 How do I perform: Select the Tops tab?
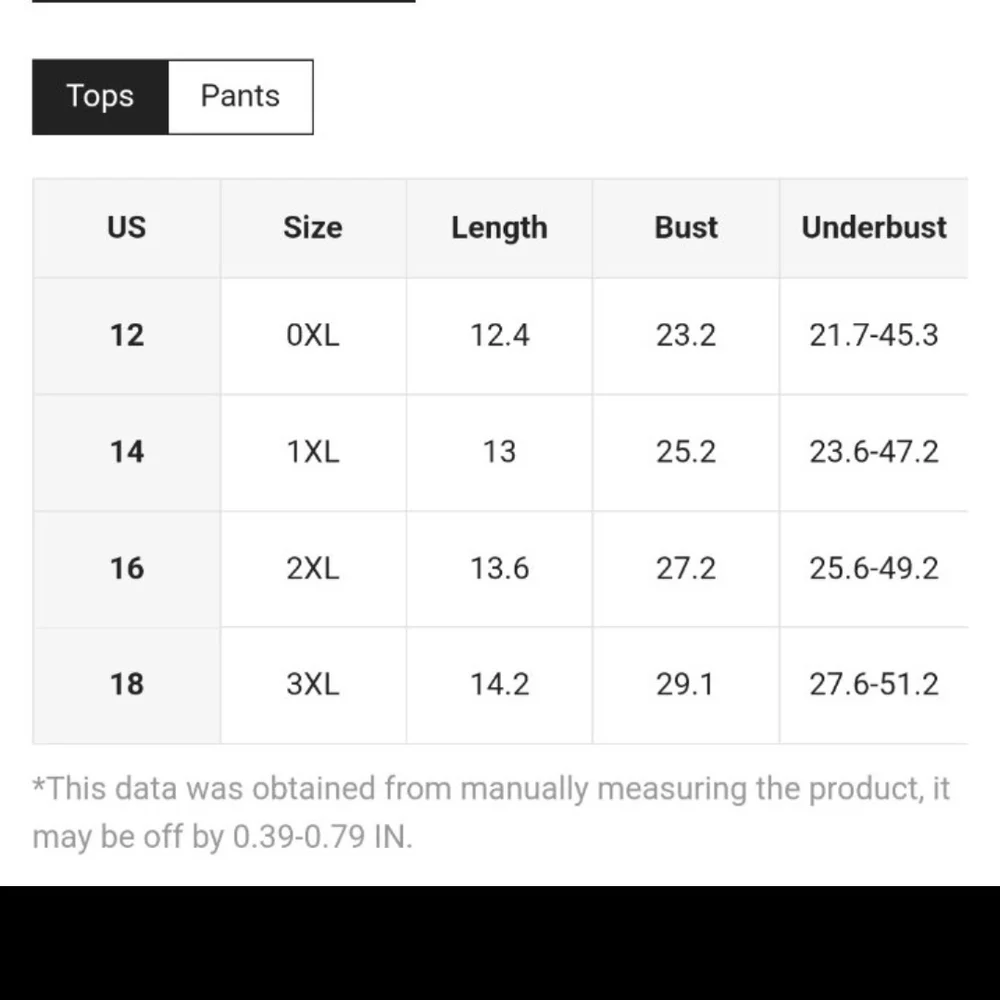coord(100,97)
